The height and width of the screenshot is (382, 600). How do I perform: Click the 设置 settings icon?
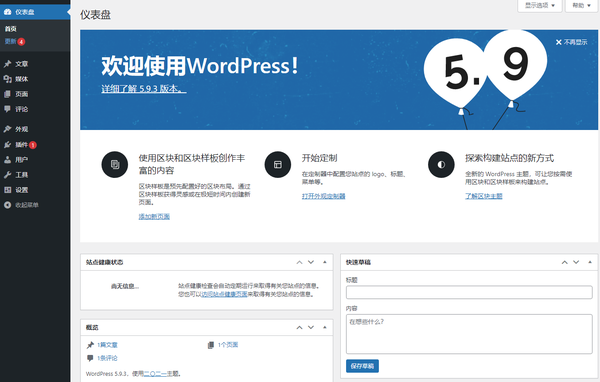7,190
